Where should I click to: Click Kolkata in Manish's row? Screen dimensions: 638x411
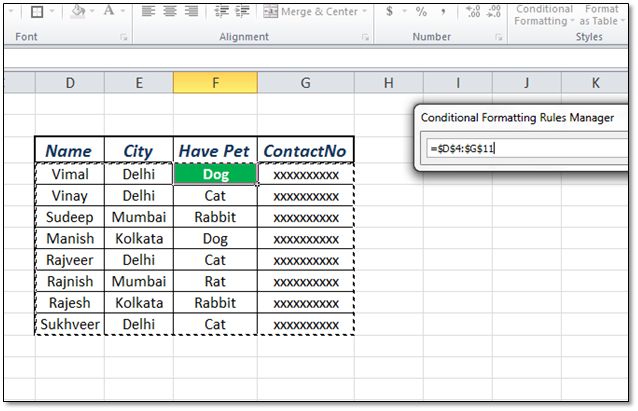point(139,238)
